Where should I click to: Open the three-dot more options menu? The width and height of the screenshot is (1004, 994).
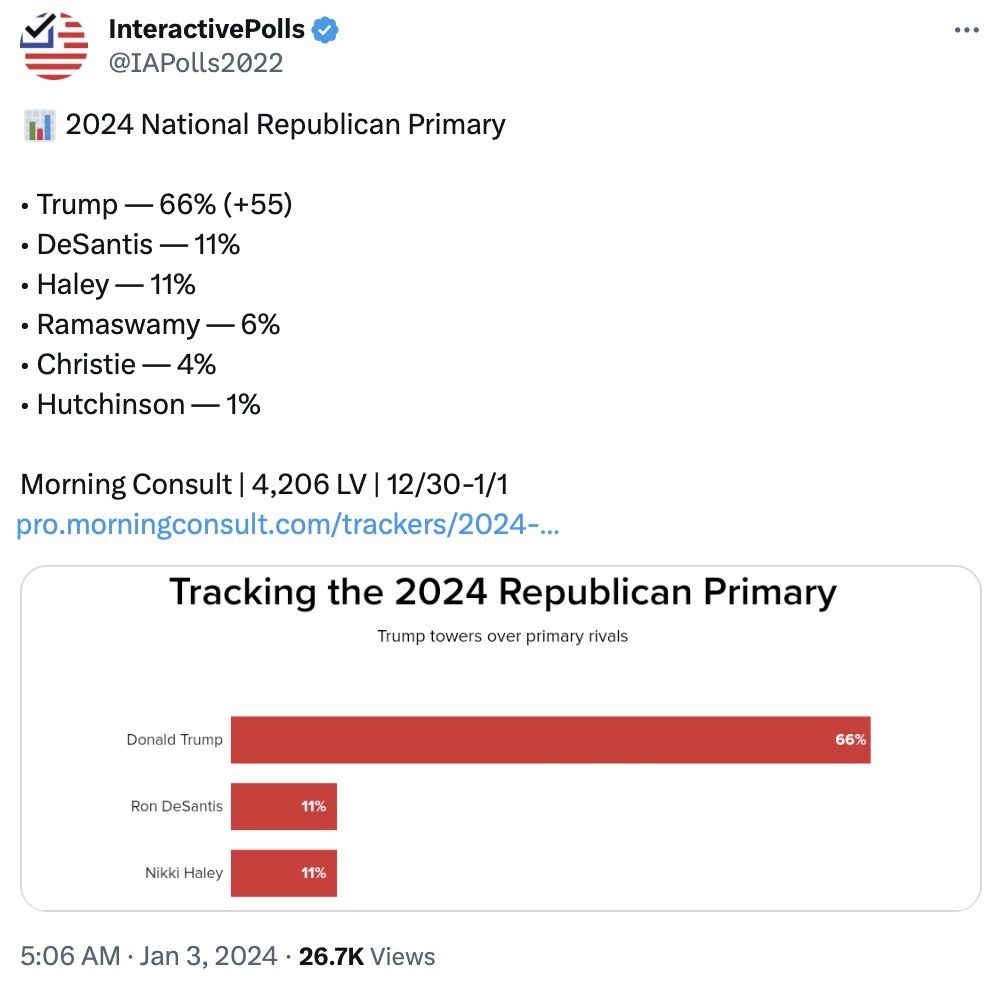tap(966, 30)
